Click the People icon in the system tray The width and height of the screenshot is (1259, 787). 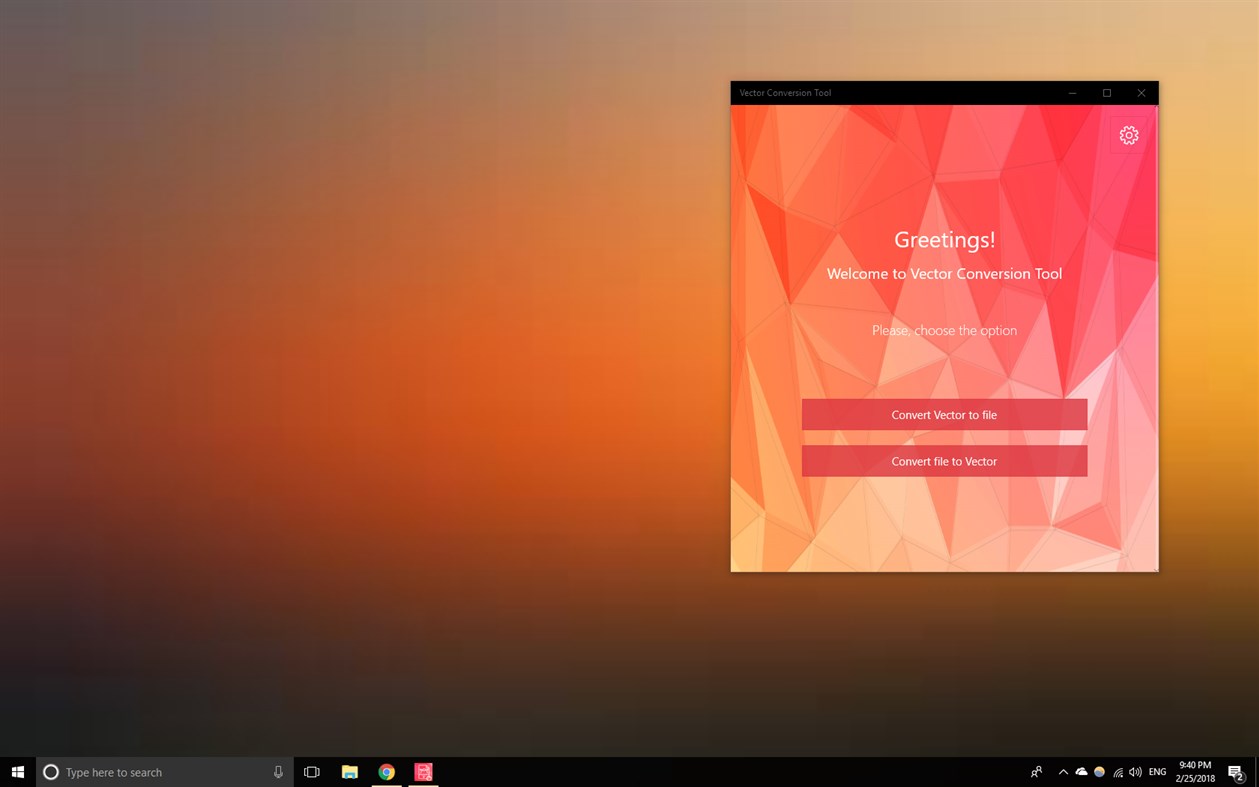click(1035, 771)
